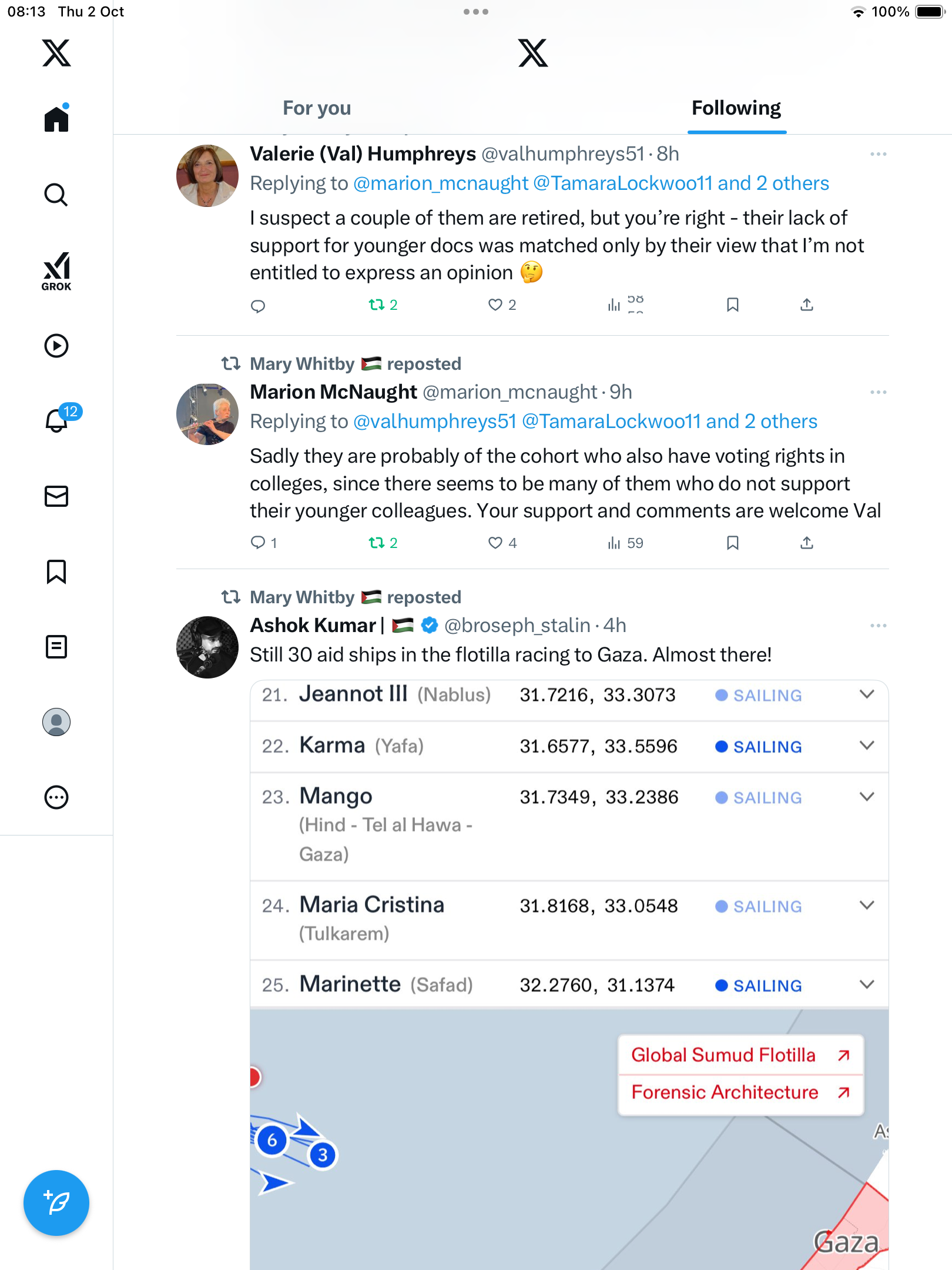
Task: Like Marion McNaught's reply
Action: (495, 543)
